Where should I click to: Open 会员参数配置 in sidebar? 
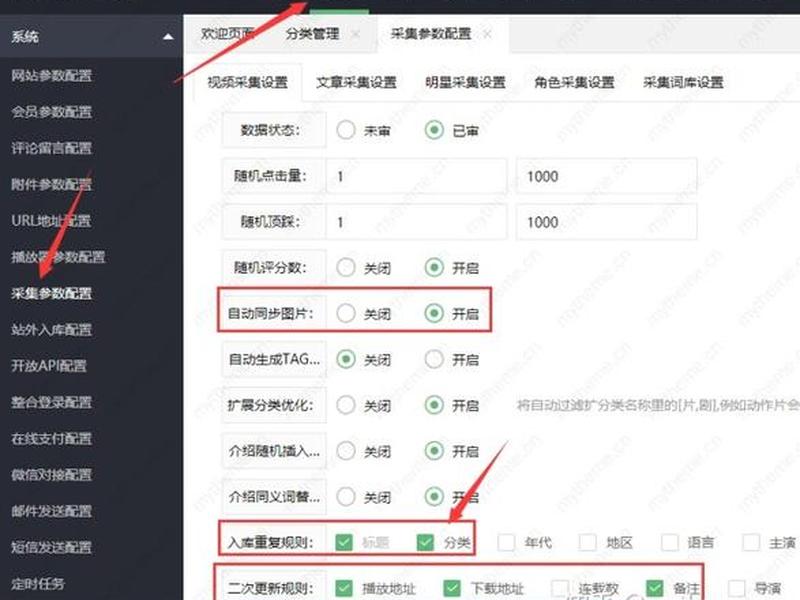click(x=52, y=112)
